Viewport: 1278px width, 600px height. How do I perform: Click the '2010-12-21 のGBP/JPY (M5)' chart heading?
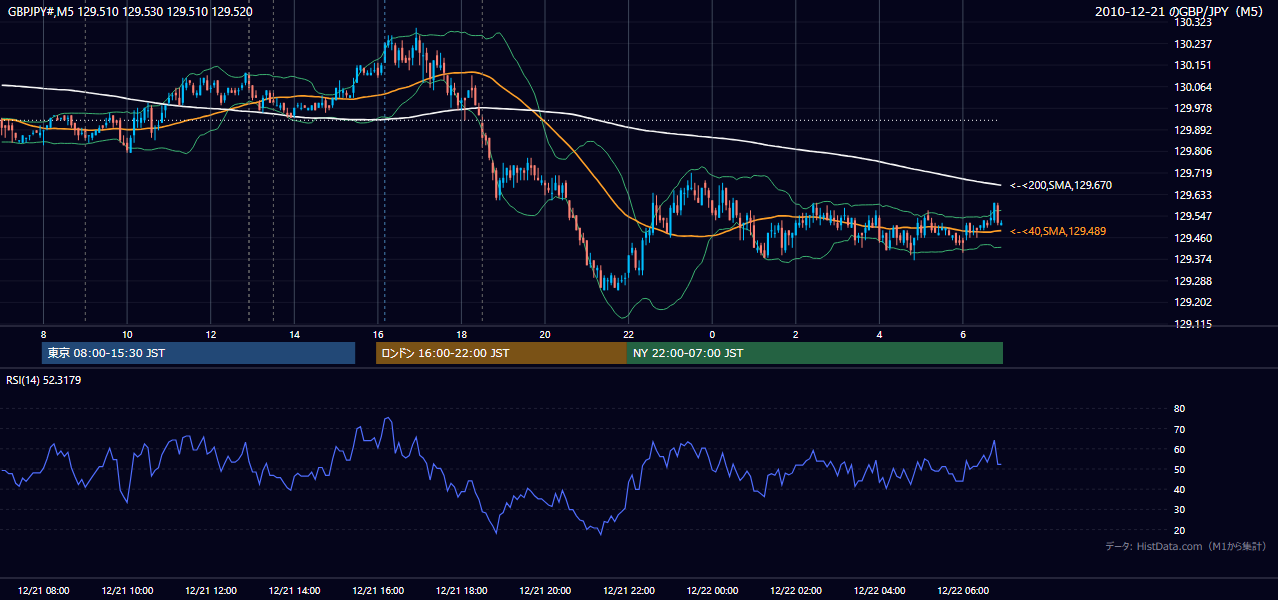click(1180, 12)
